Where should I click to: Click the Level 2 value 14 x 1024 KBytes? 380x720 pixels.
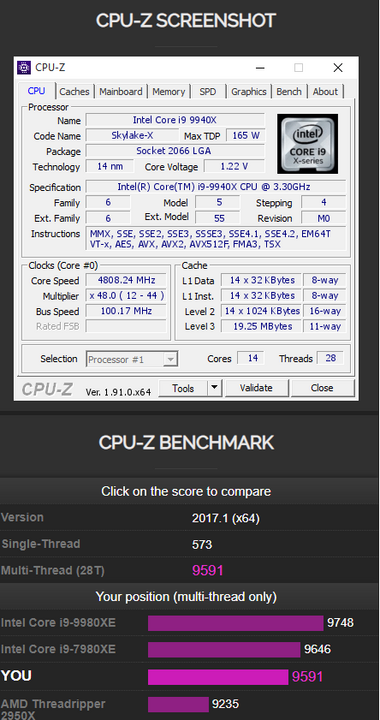click(261, 311)
